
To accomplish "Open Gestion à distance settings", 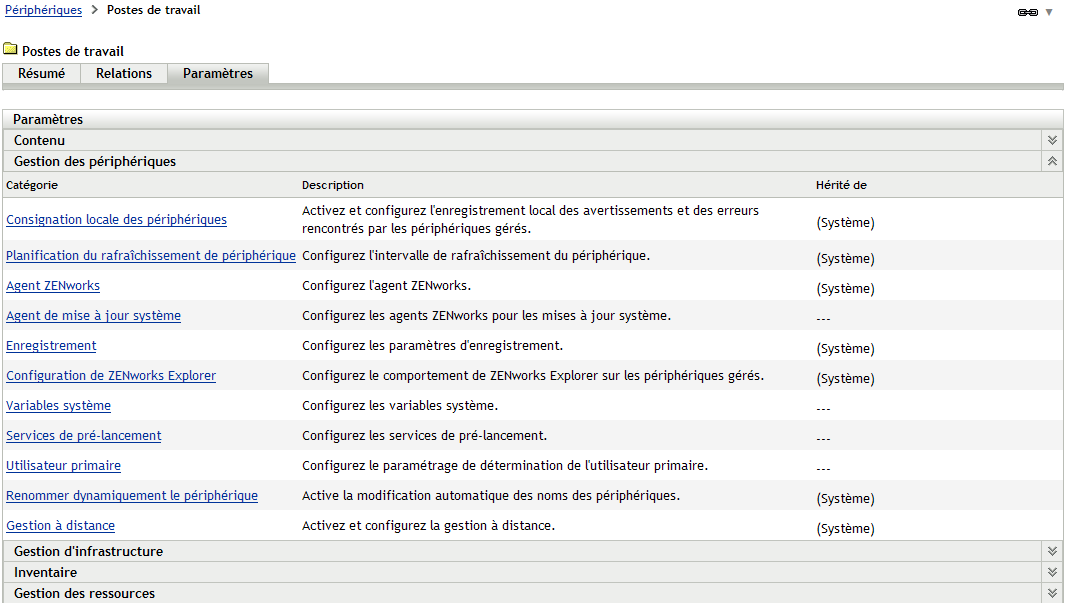I will click(x=60, y=525).
